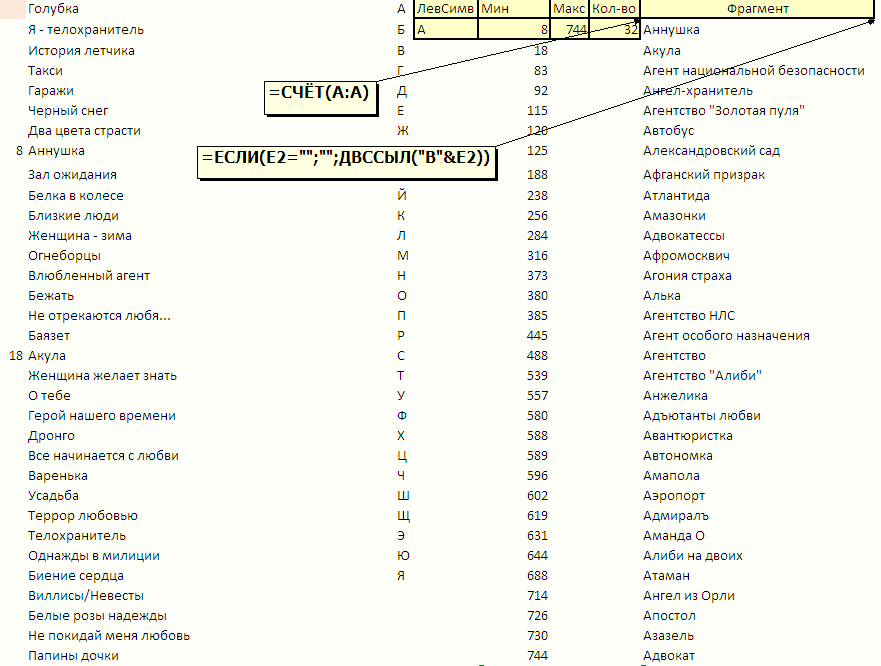This screenshot has width=881, height=666.
Task: Select the ЛевСимв value cell А
Action: coord(446,29)
